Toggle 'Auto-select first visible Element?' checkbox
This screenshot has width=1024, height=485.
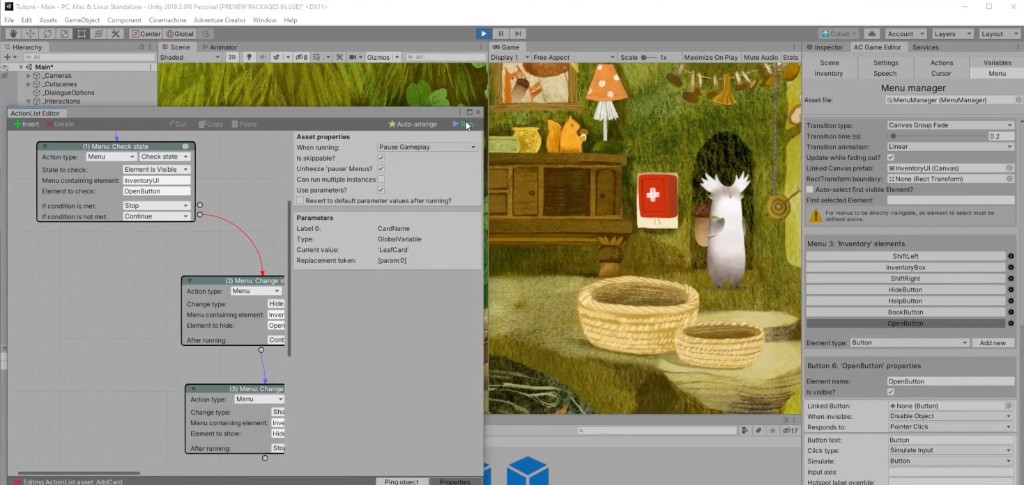(810, 189)
